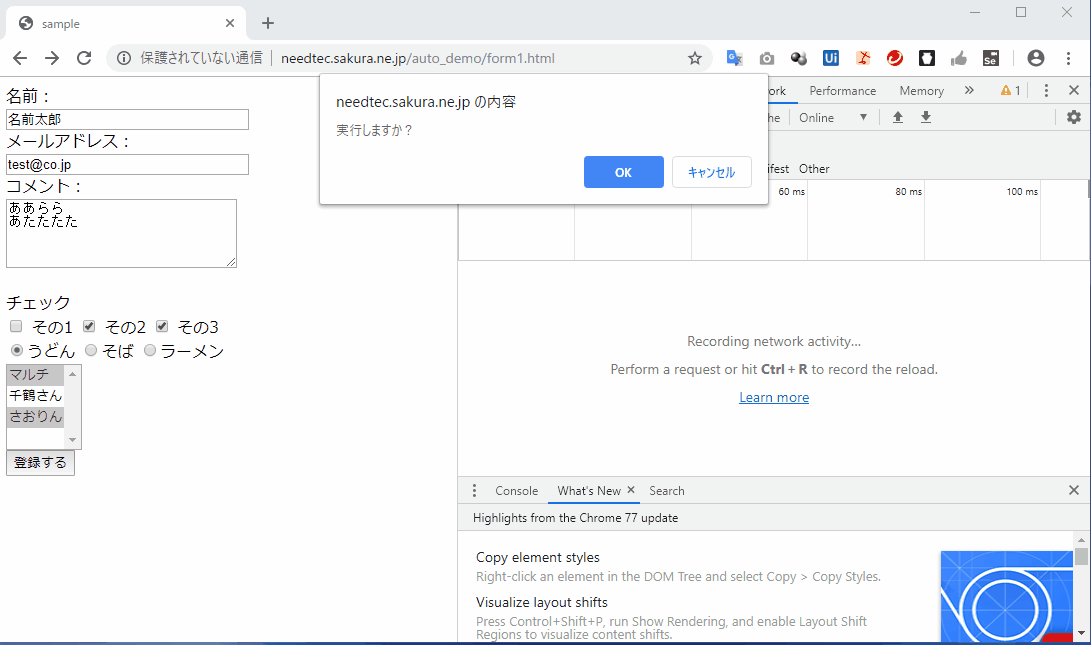This screenshot has width=1091, height=645.
Task: Open the red swirl extension icon
Action: 895,58
